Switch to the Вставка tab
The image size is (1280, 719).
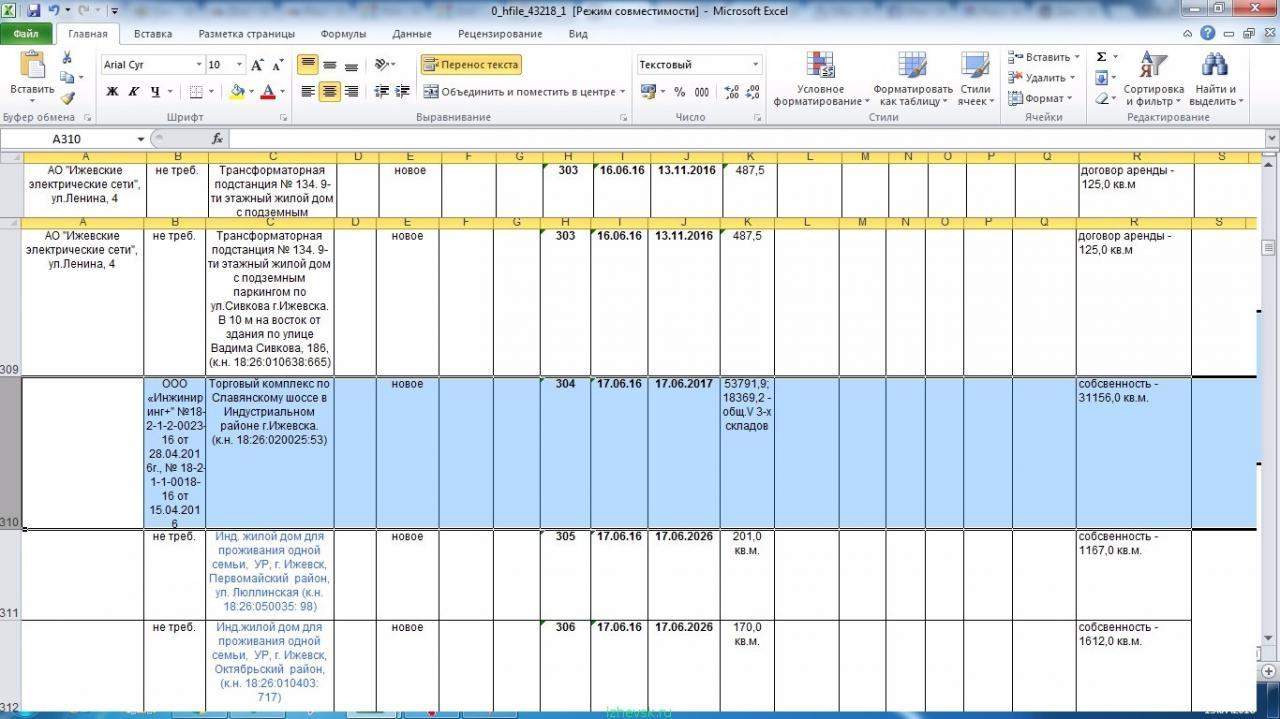[153, 34]
